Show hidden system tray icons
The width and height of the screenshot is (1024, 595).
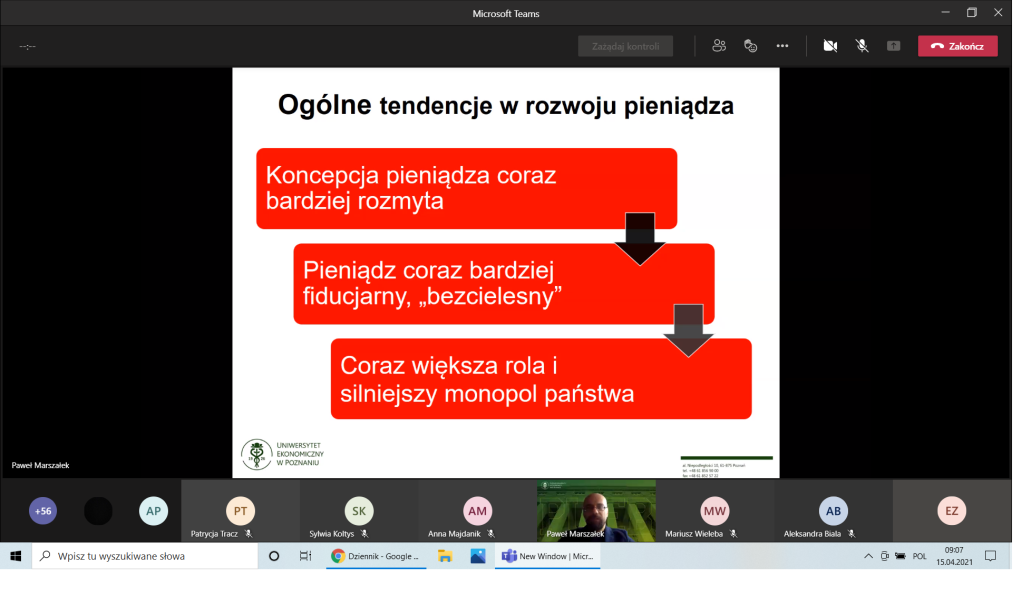(867, 556)
